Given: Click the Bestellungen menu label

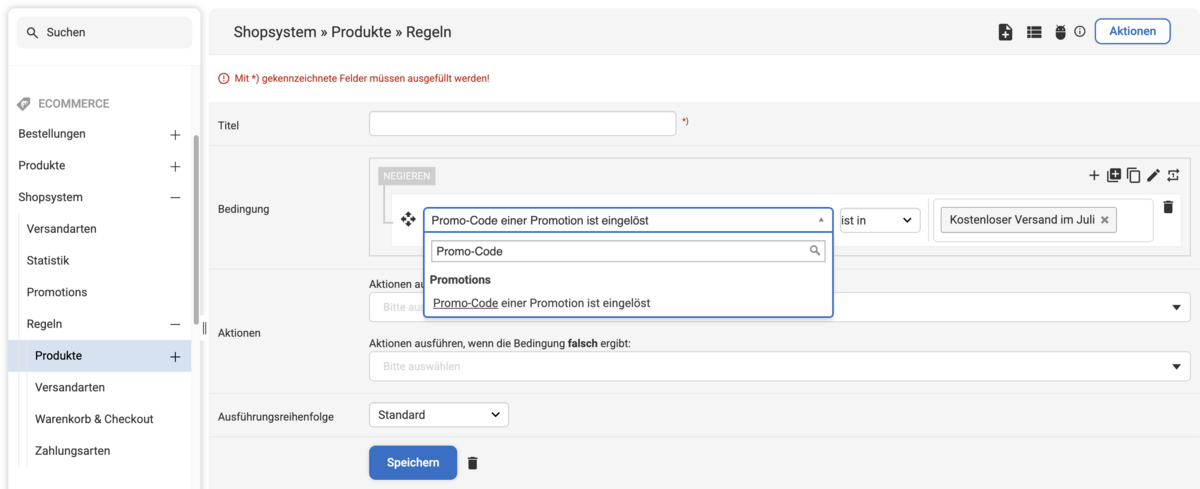Looking at the screenshot, I should click(52, 134).
